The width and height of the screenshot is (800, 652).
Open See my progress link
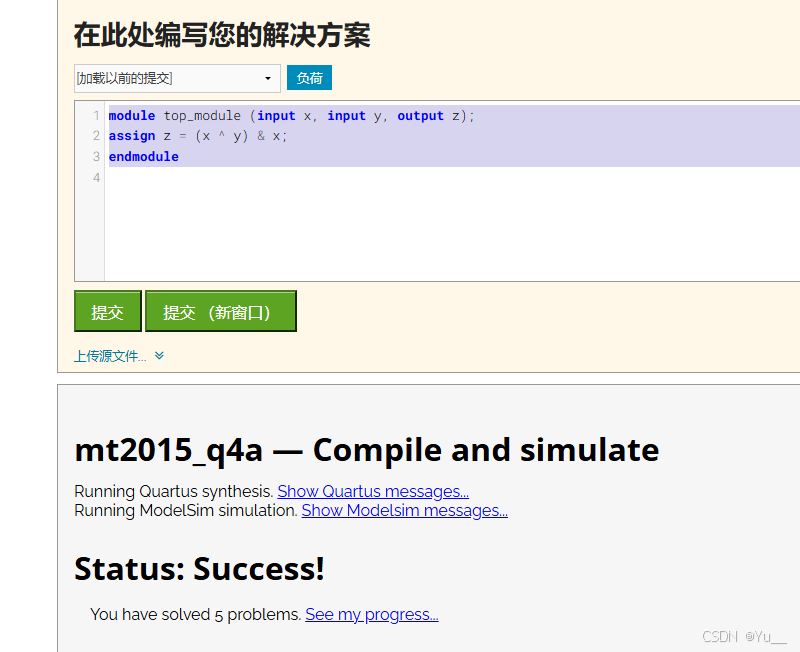371,614
